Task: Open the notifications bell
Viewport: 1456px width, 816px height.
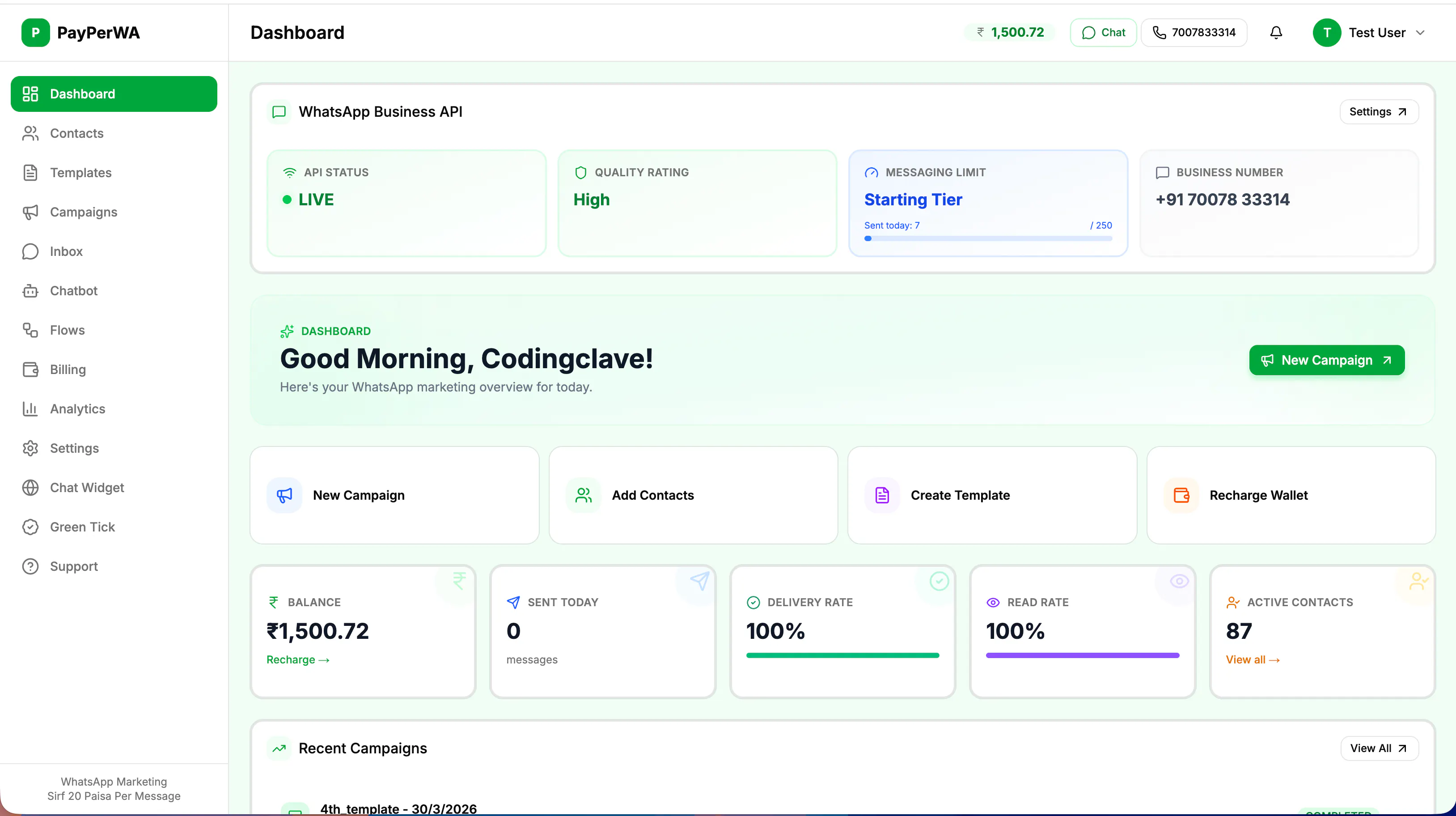Action: coord(1276,33)
